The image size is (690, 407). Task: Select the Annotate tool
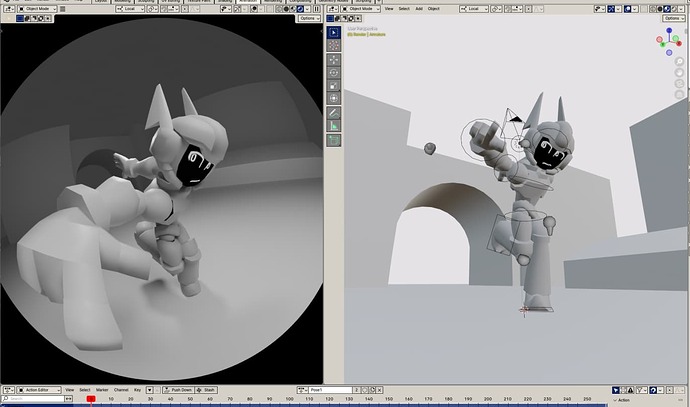[334, 113]
